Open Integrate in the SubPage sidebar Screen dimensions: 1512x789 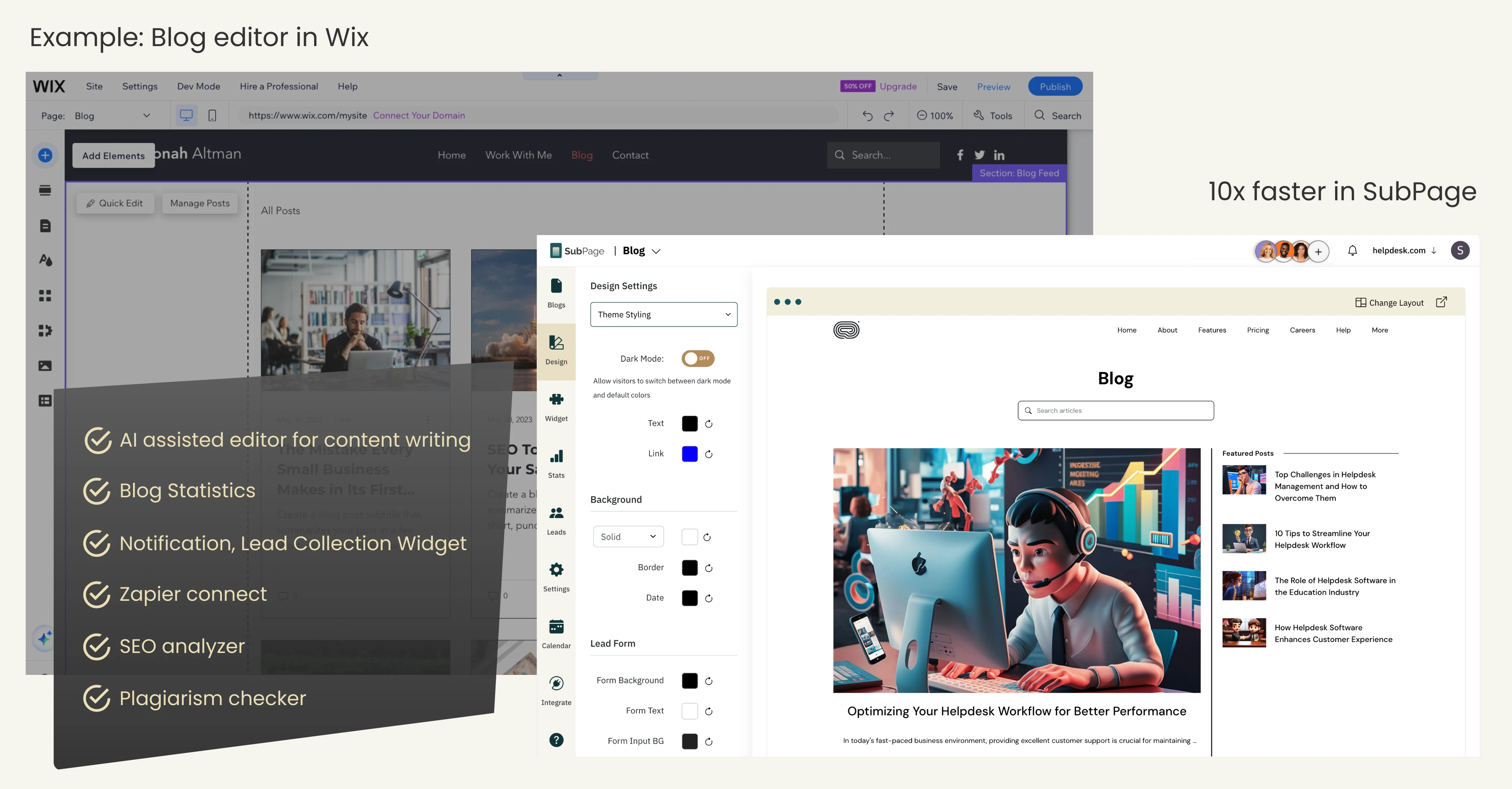click(x=556, y=691)
